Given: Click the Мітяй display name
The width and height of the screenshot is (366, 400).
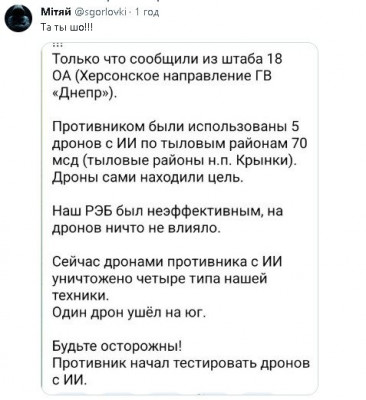Looking at the screenshot, I should click(52, 12).
